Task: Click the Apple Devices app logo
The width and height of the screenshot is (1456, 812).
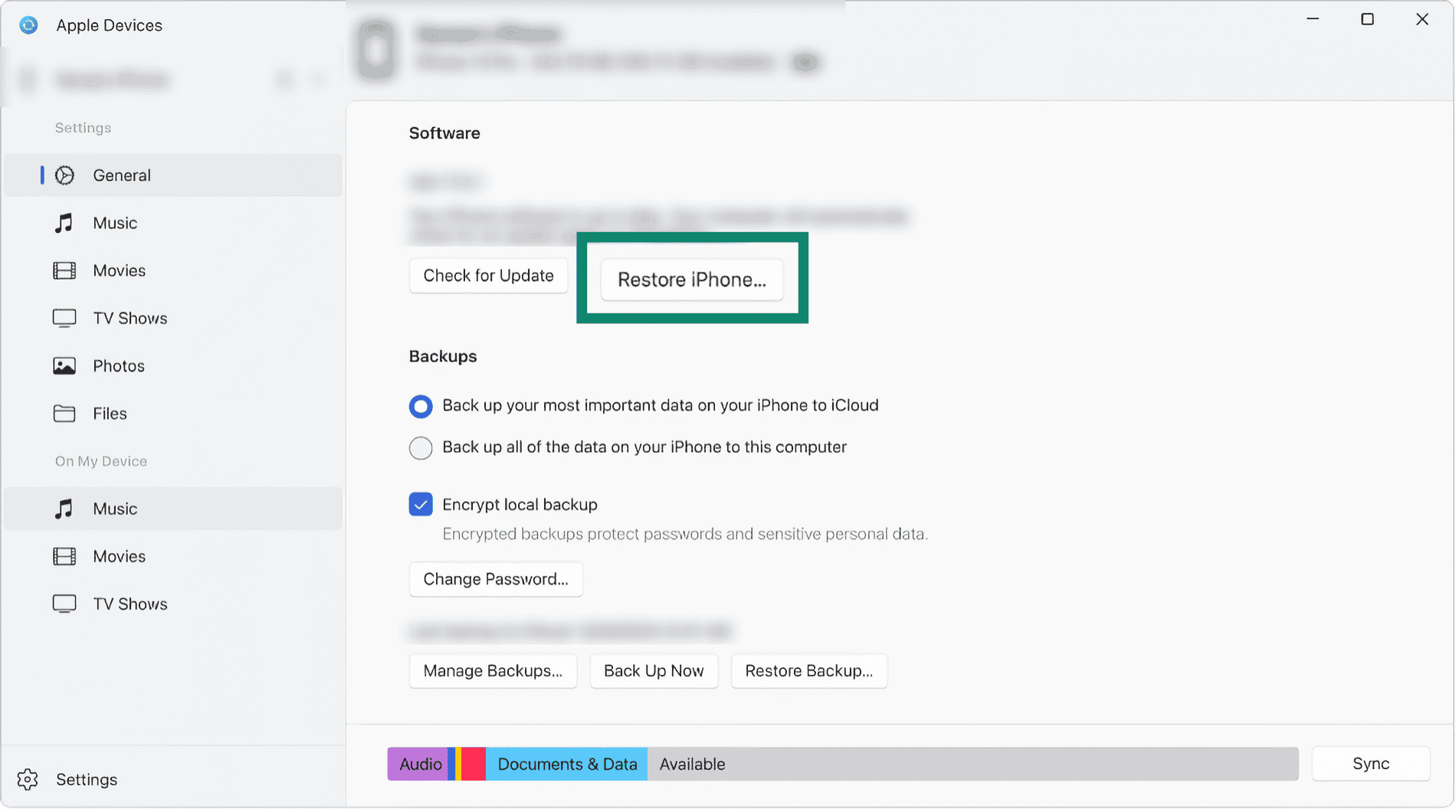Action: 28,25
